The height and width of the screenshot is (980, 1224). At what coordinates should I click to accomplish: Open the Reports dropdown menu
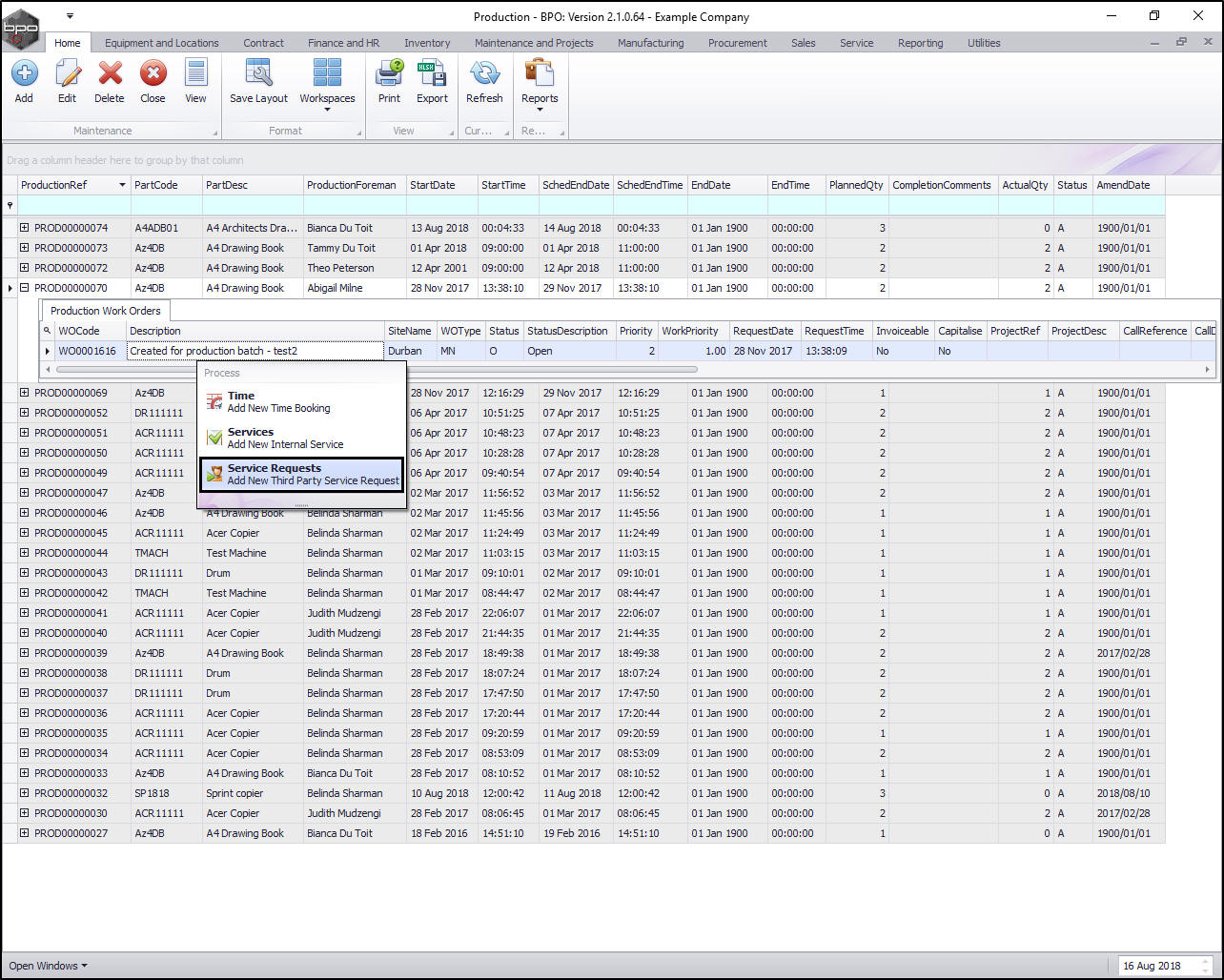(540, 84)
